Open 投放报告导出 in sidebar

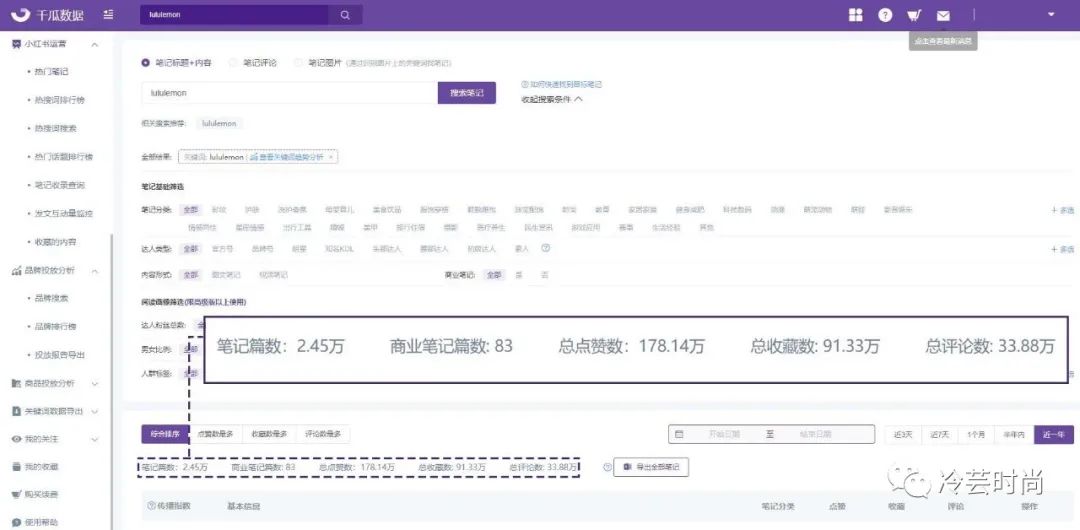click(59, 355)
